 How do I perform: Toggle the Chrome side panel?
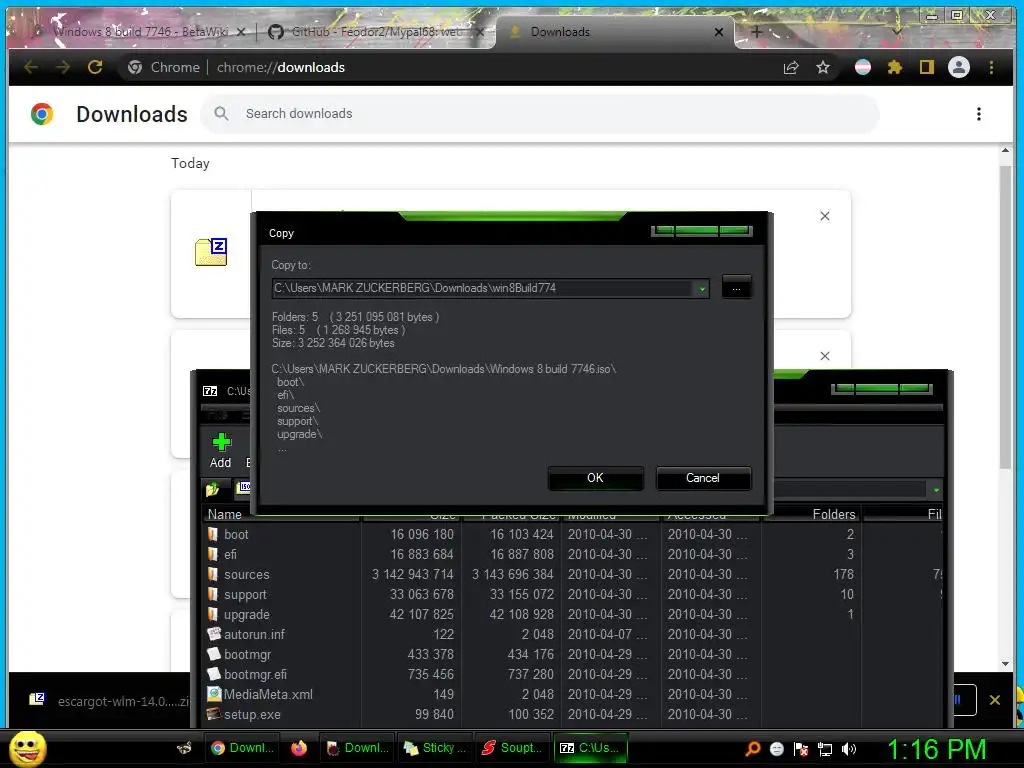(927, 67)
